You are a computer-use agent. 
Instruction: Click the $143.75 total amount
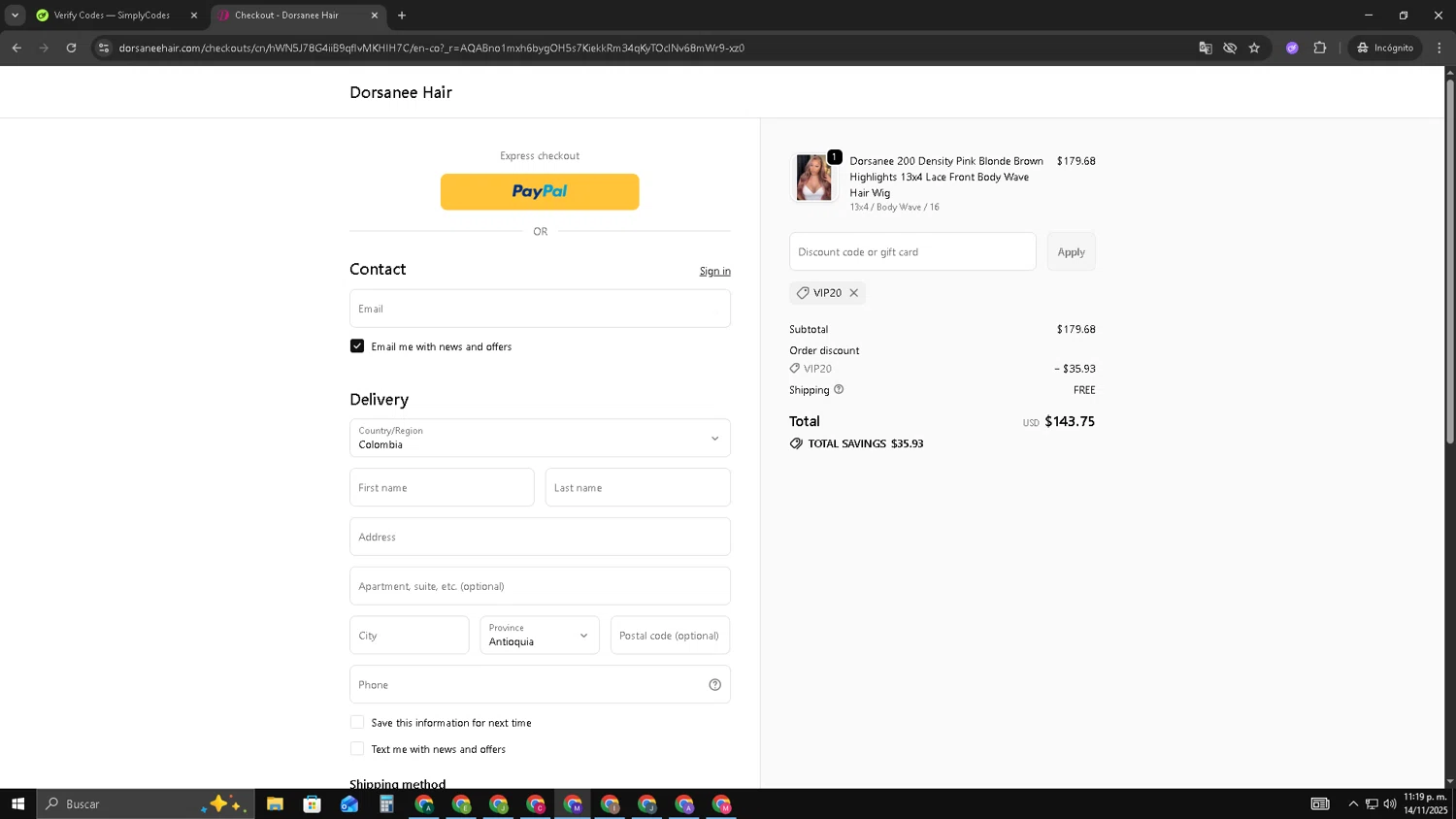pyautogui.click(x=1070, y=421)
